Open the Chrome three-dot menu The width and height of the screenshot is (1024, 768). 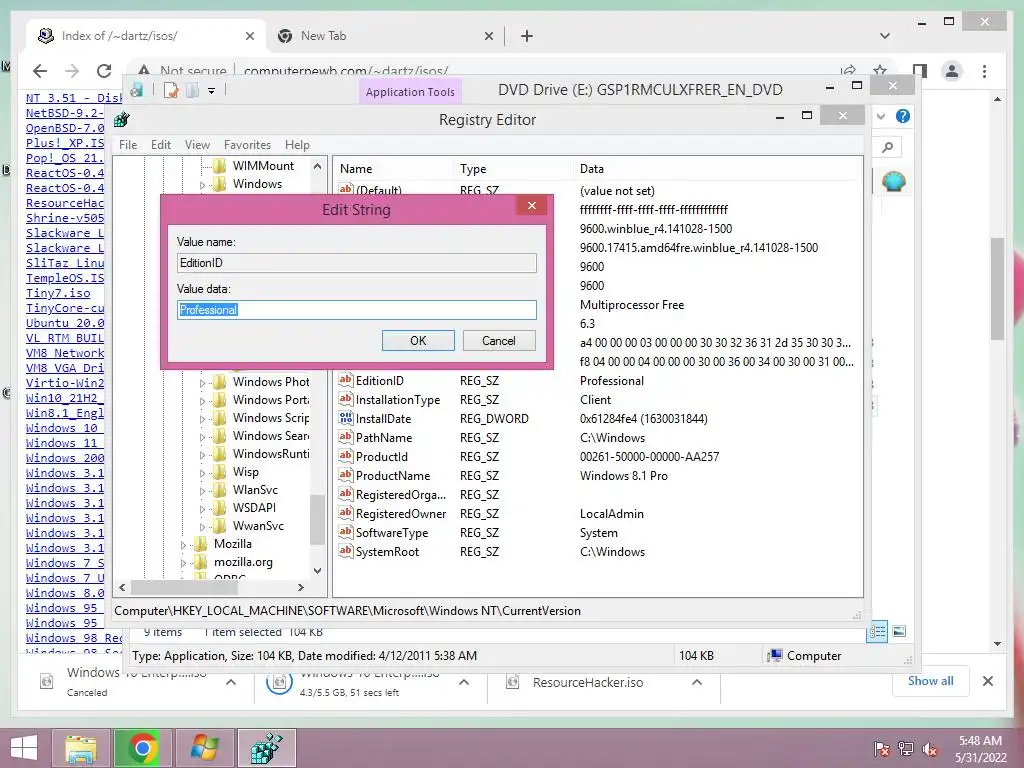[x=984, y=71]
